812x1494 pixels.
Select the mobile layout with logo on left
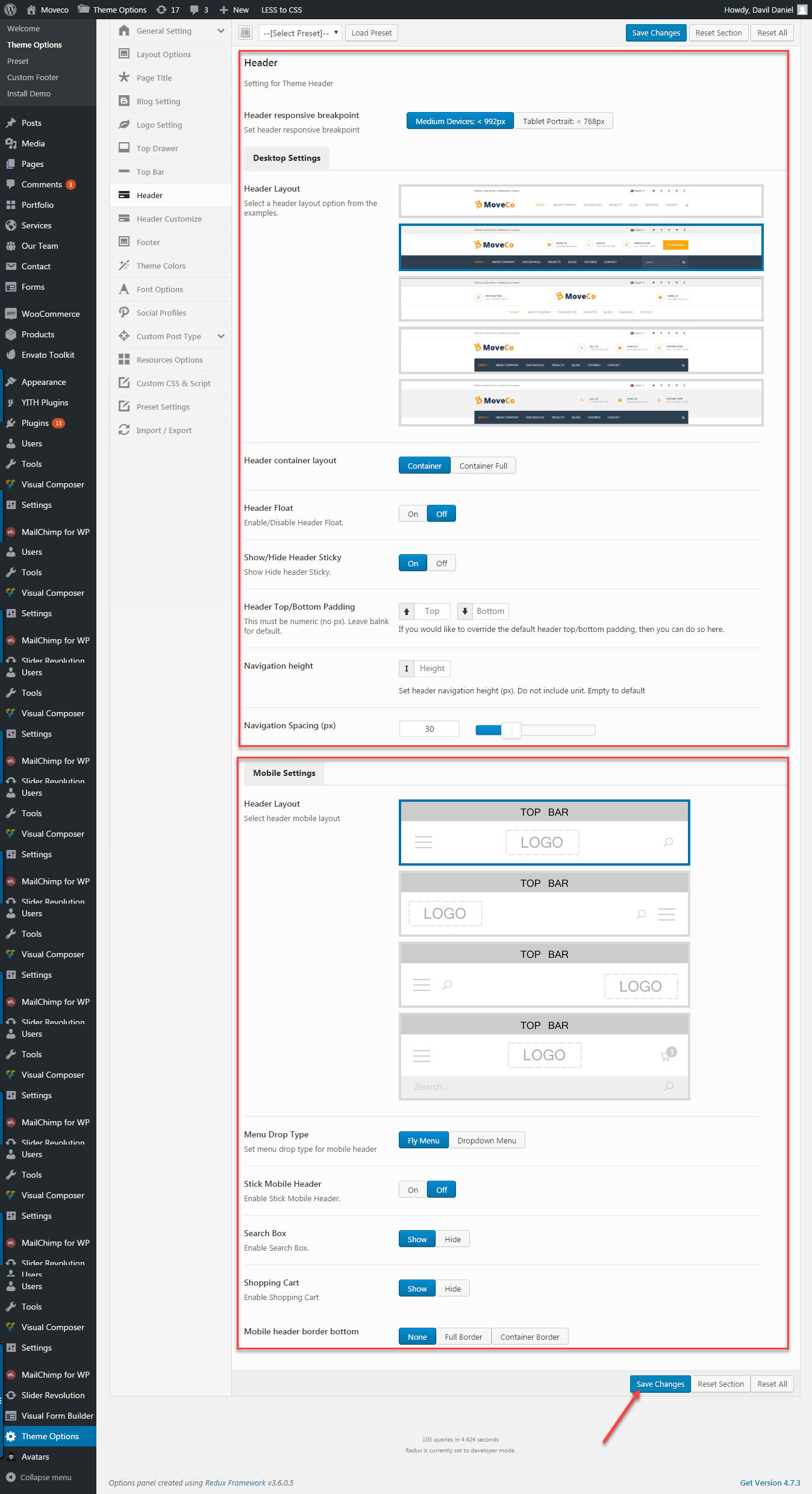click(x=545, y=904)
